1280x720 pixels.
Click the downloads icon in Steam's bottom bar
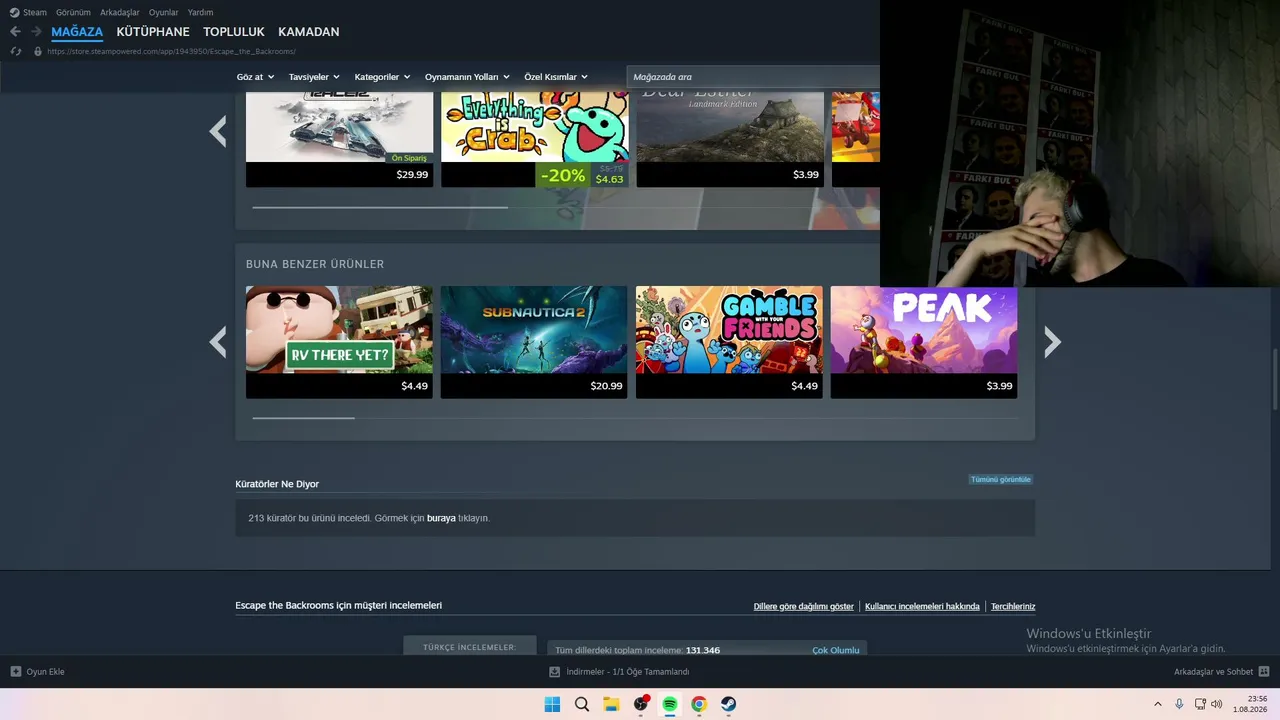point(555,672)
